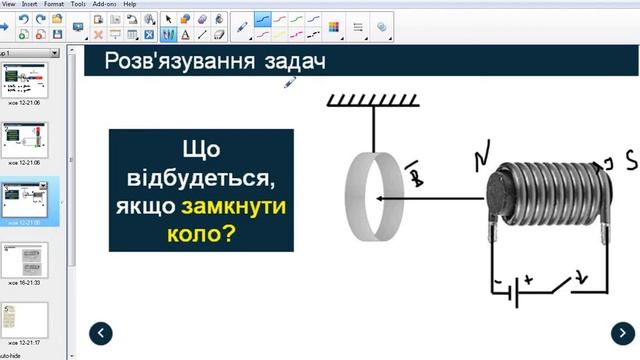Open the selected page thumbnail's menu arrow

click(x=43, y=186)
